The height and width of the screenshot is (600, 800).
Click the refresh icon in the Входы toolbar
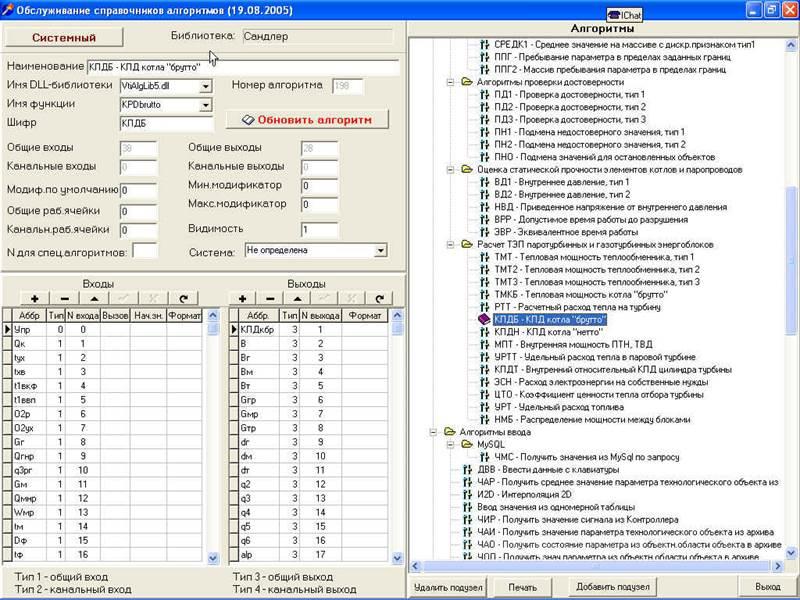click(x=183, y=298)
